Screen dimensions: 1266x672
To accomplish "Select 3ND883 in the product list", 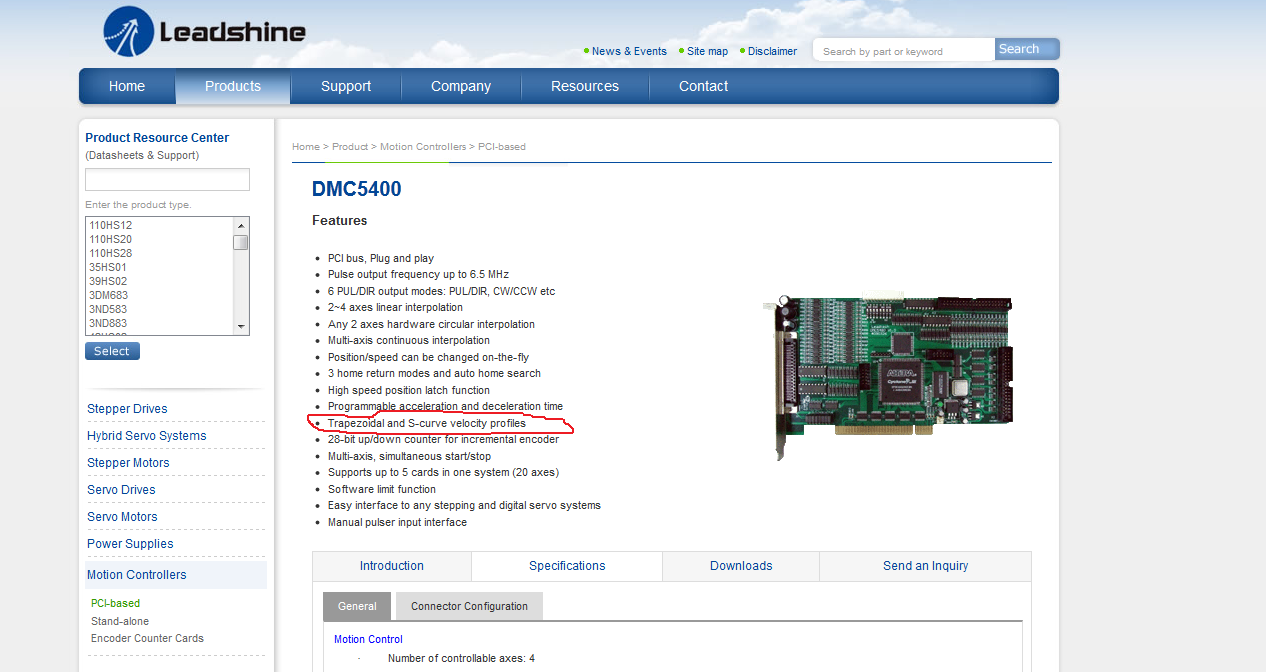I will 108,323.
